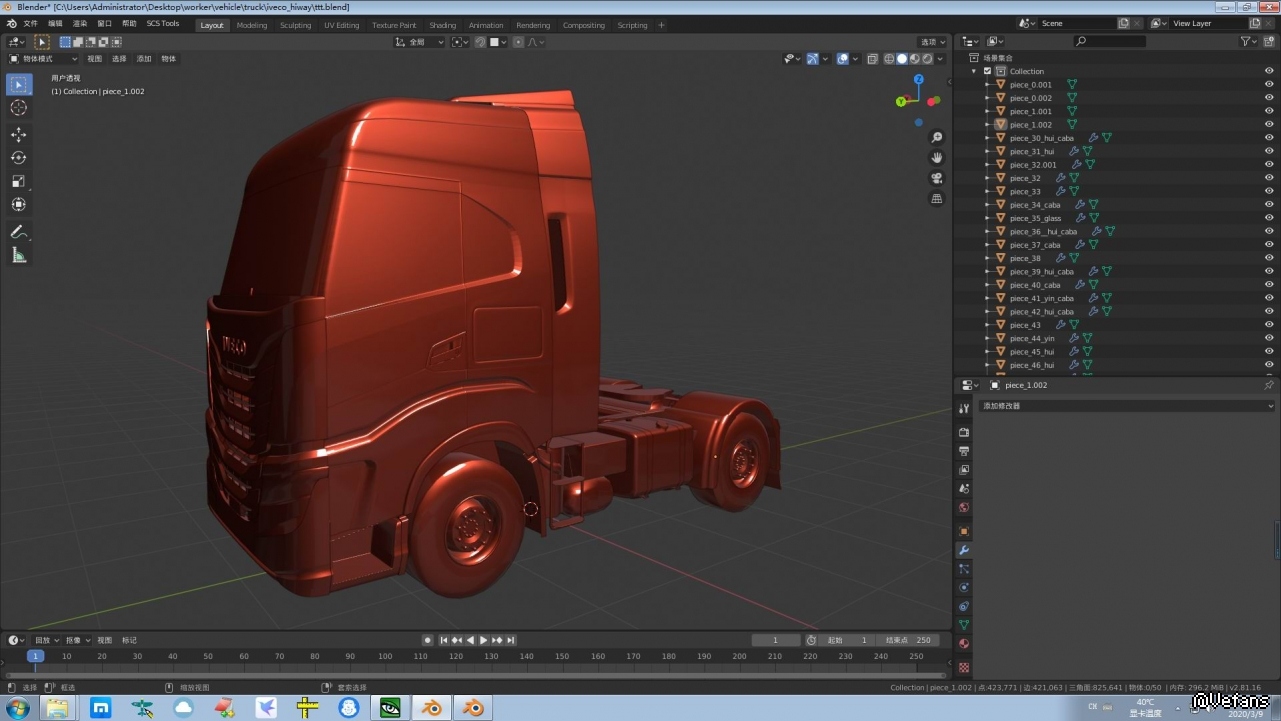Expand the piece_30_hui_caba tree item
1281x721 pixels.
987,138
